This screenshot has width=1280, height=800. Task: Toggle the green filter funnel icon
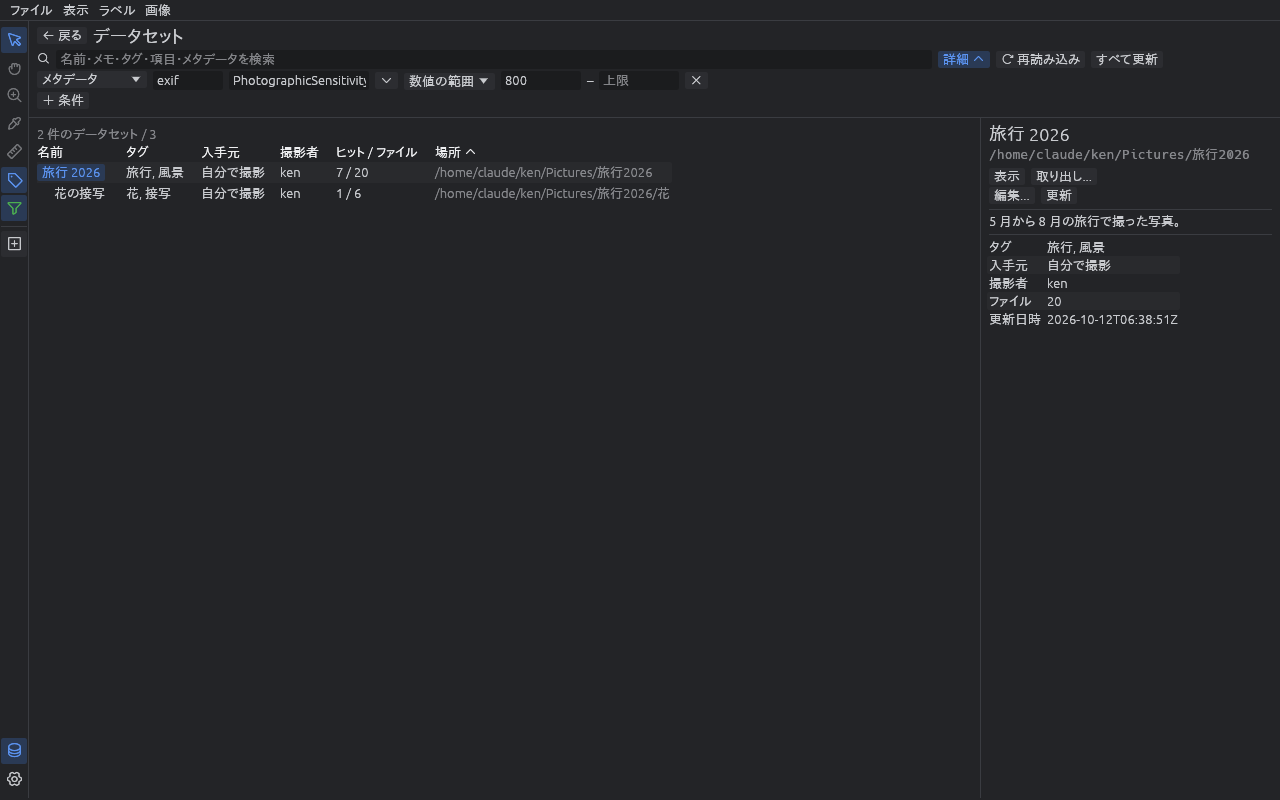coord(14,209)
